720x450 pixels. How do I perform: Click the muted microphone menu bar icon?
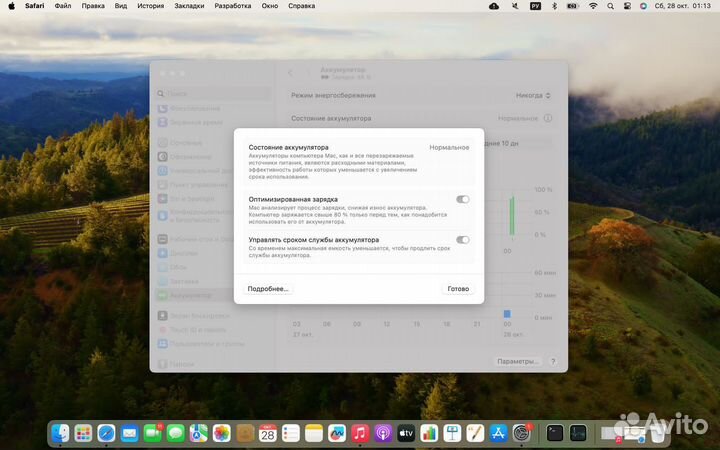(x=515, y=6)
